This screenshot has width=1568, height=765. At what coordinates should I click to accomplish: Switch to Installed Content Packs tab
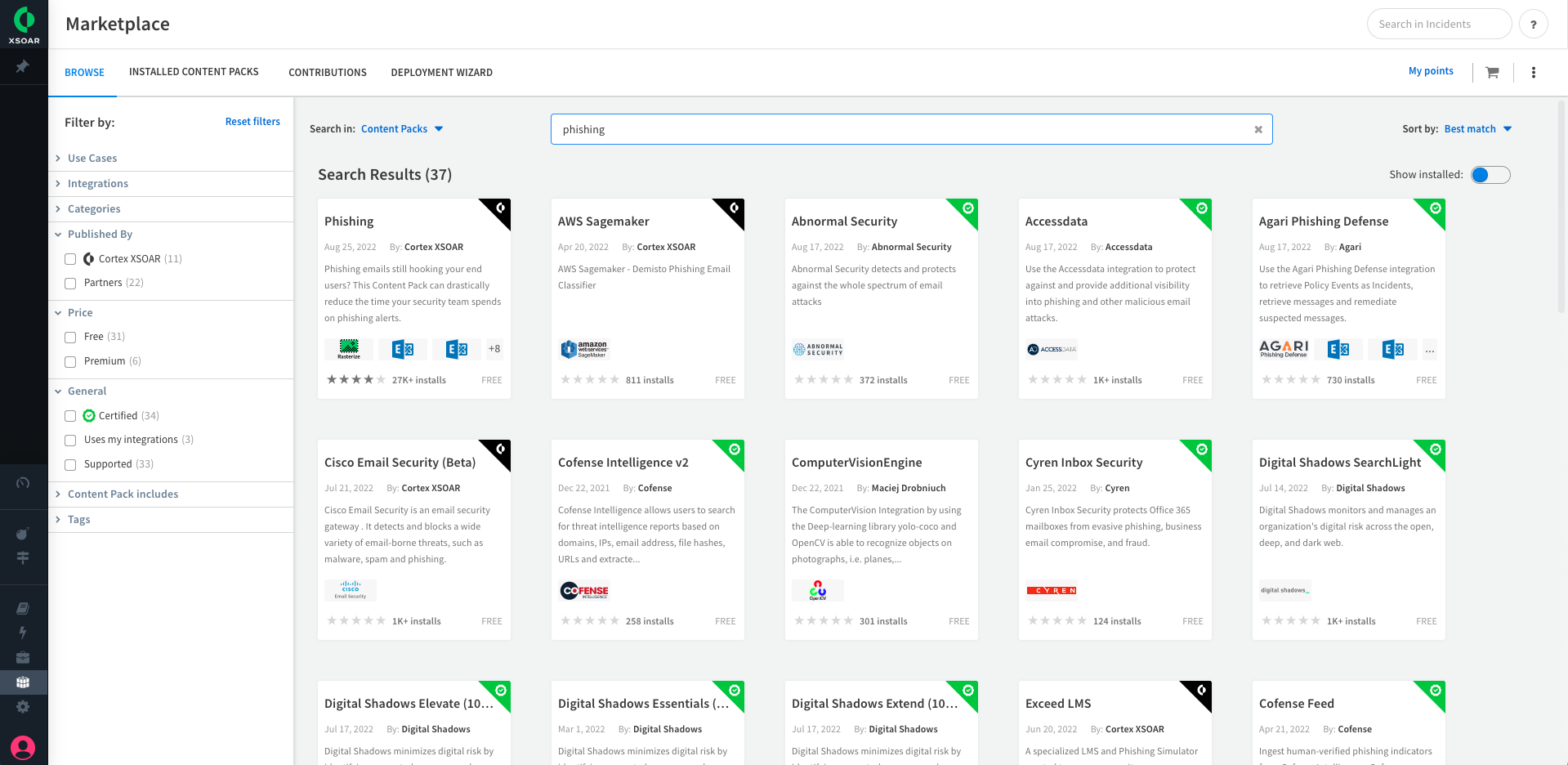194,72
